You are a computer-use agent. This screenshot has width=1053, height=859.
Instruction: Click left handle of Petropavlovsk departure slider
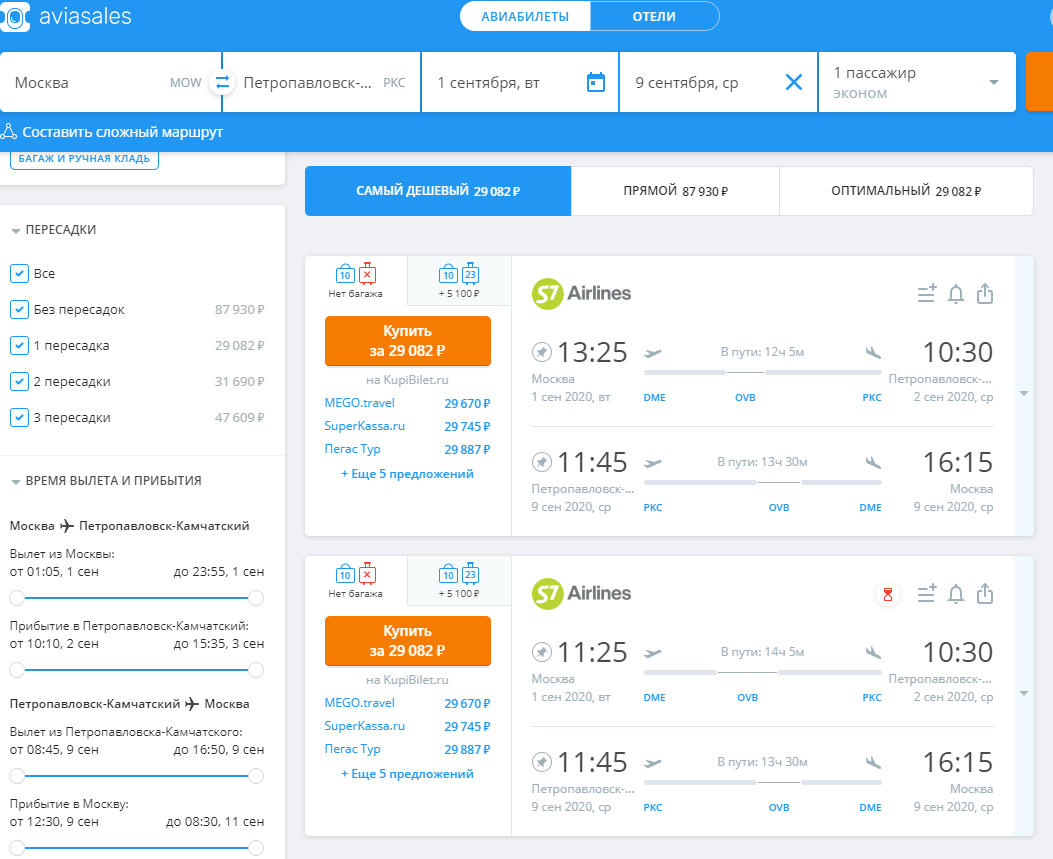pyautogui.click(x=17, y=776)
